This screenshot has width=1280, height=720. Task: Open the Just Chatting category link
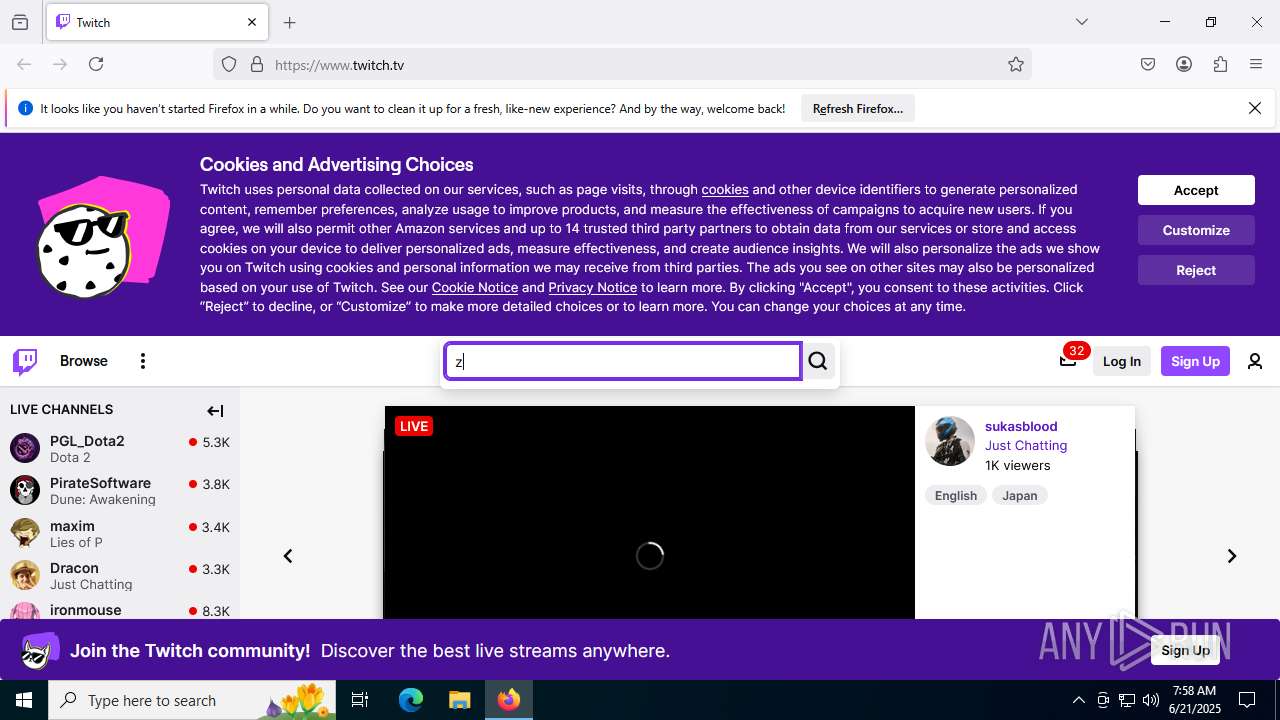(x=1026, y=445)
